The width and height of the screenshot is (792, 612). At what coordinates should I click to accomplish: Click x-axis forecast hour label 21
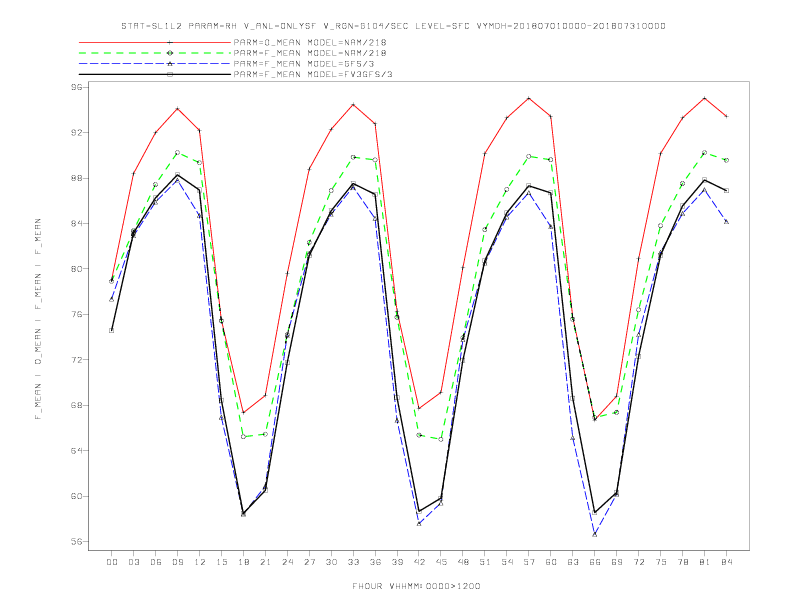[265, 562]
